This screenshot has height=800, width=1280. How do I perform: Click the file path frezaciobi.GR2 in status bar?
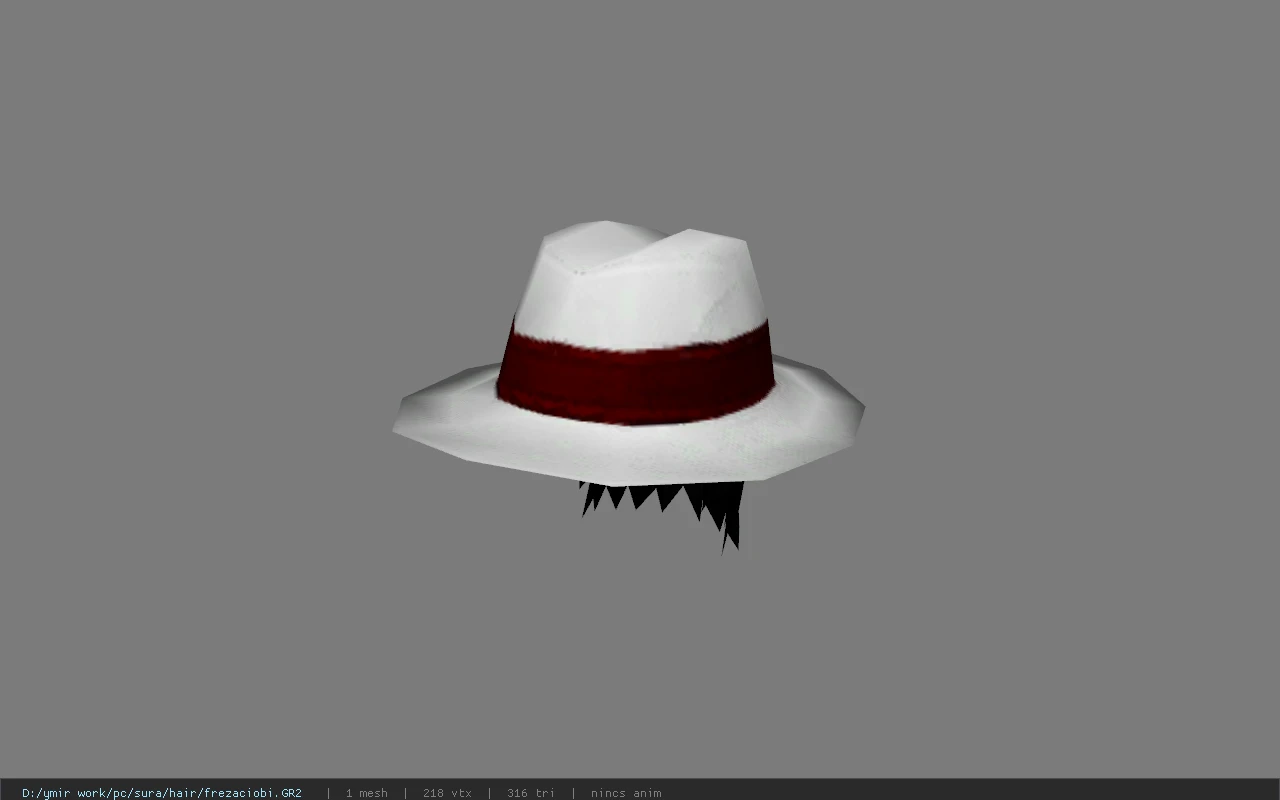(x=162, y=793)
